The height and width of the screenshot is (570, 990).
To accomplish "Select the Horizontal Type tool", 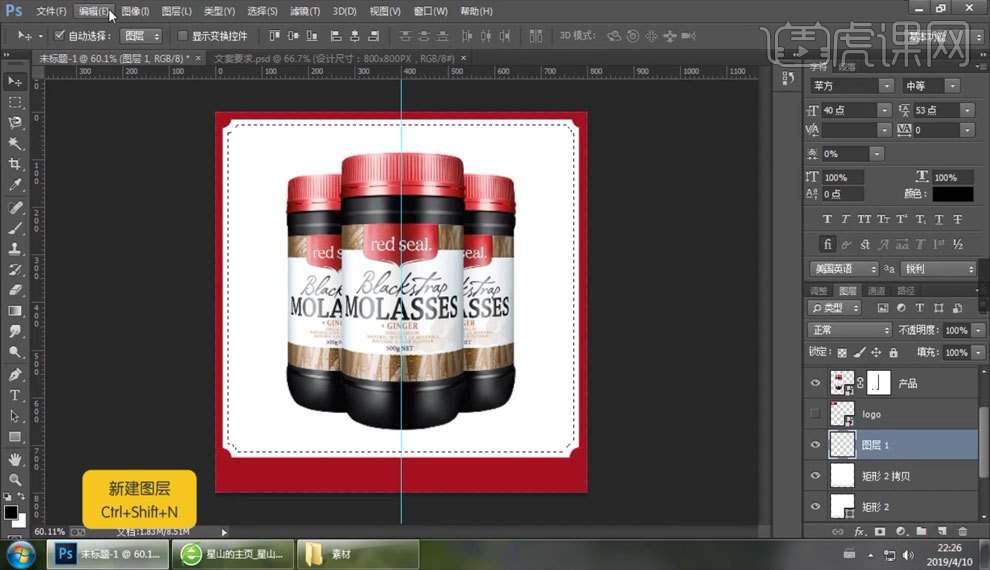I will click(x=15, y=395).
